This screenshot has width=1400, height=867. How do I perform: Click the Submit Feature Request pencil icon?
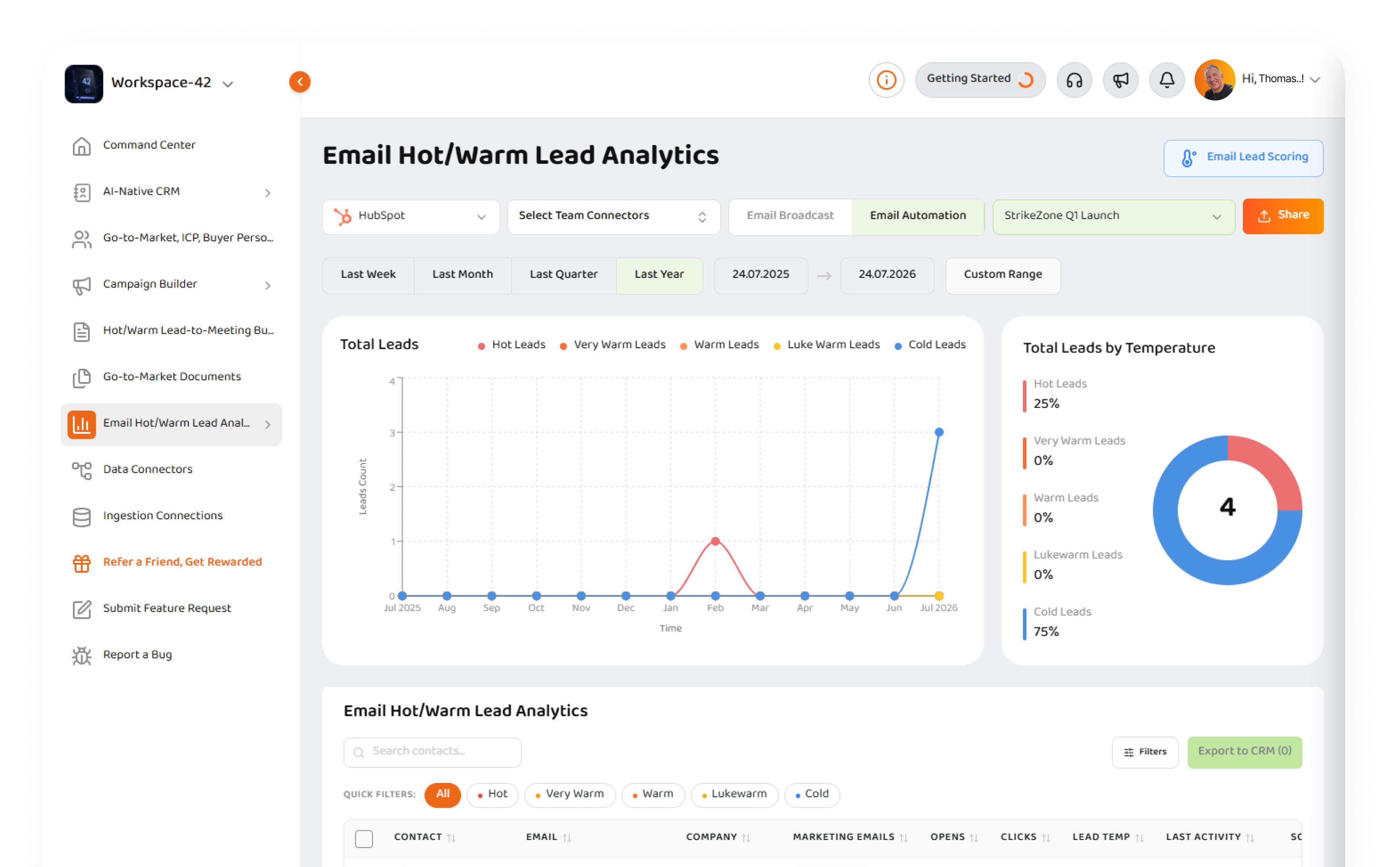point(81,610)
